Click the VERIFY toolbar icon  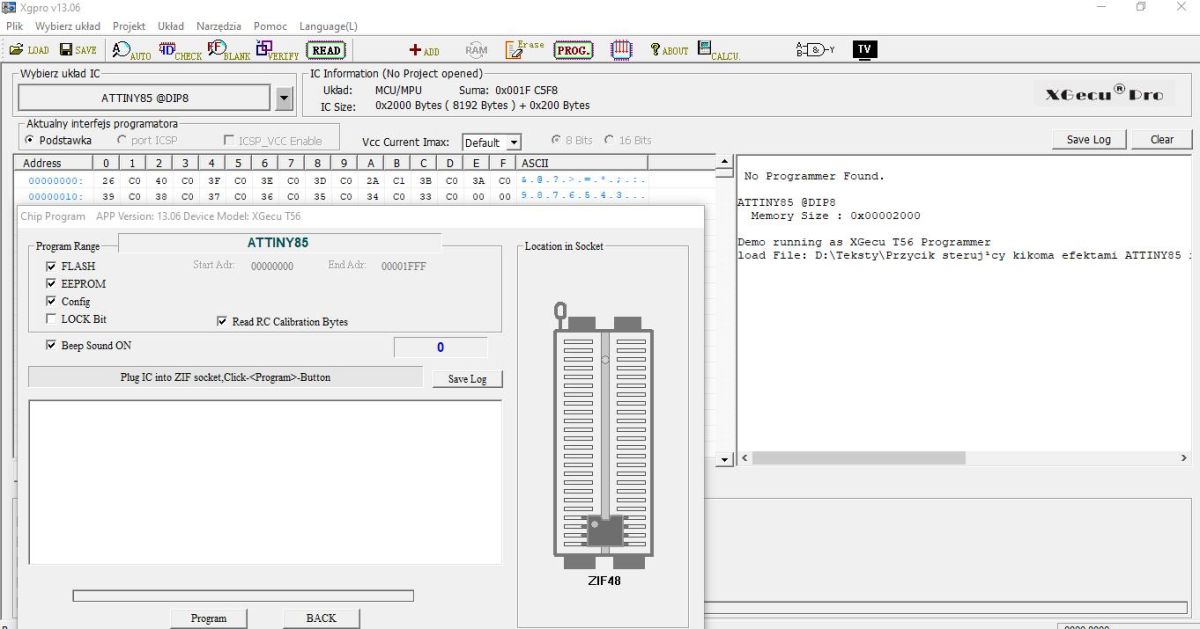(277, 50)
